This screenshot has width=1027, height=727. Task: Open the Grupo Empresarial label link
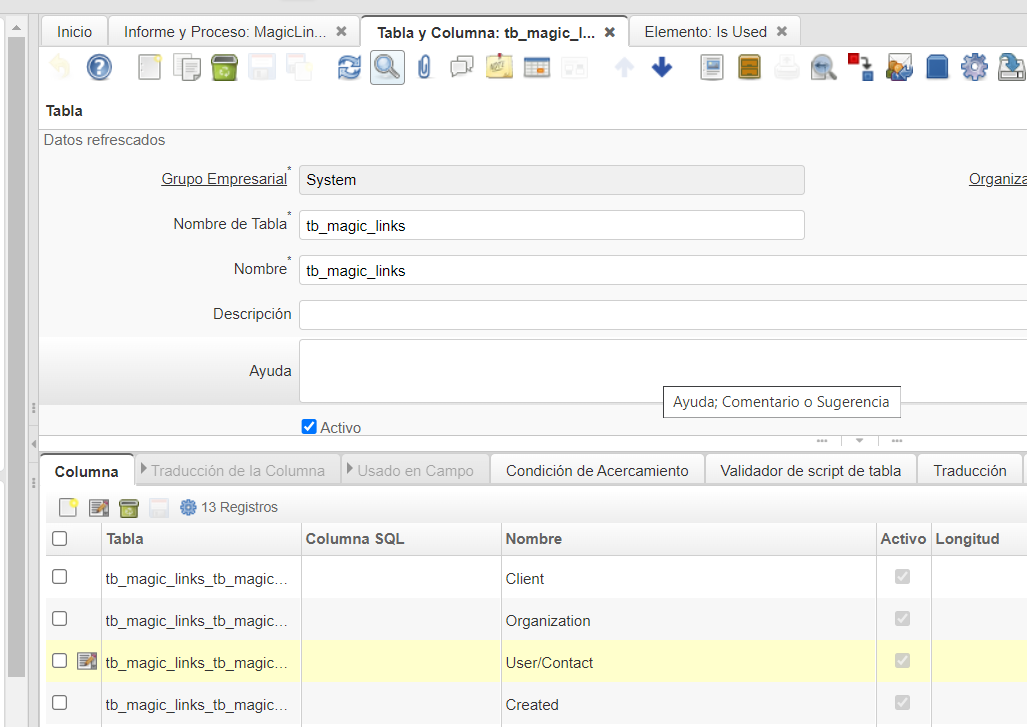point(223,180)
